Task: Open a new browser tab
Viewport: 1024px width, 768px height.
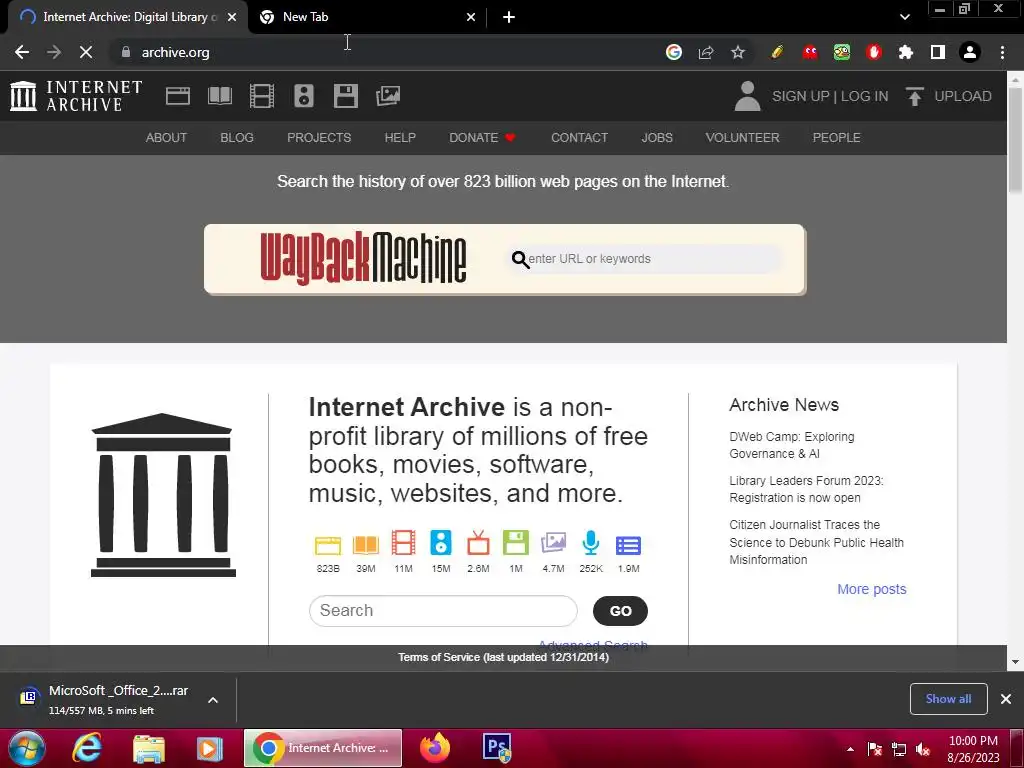Action: click(x=509, y=17)
